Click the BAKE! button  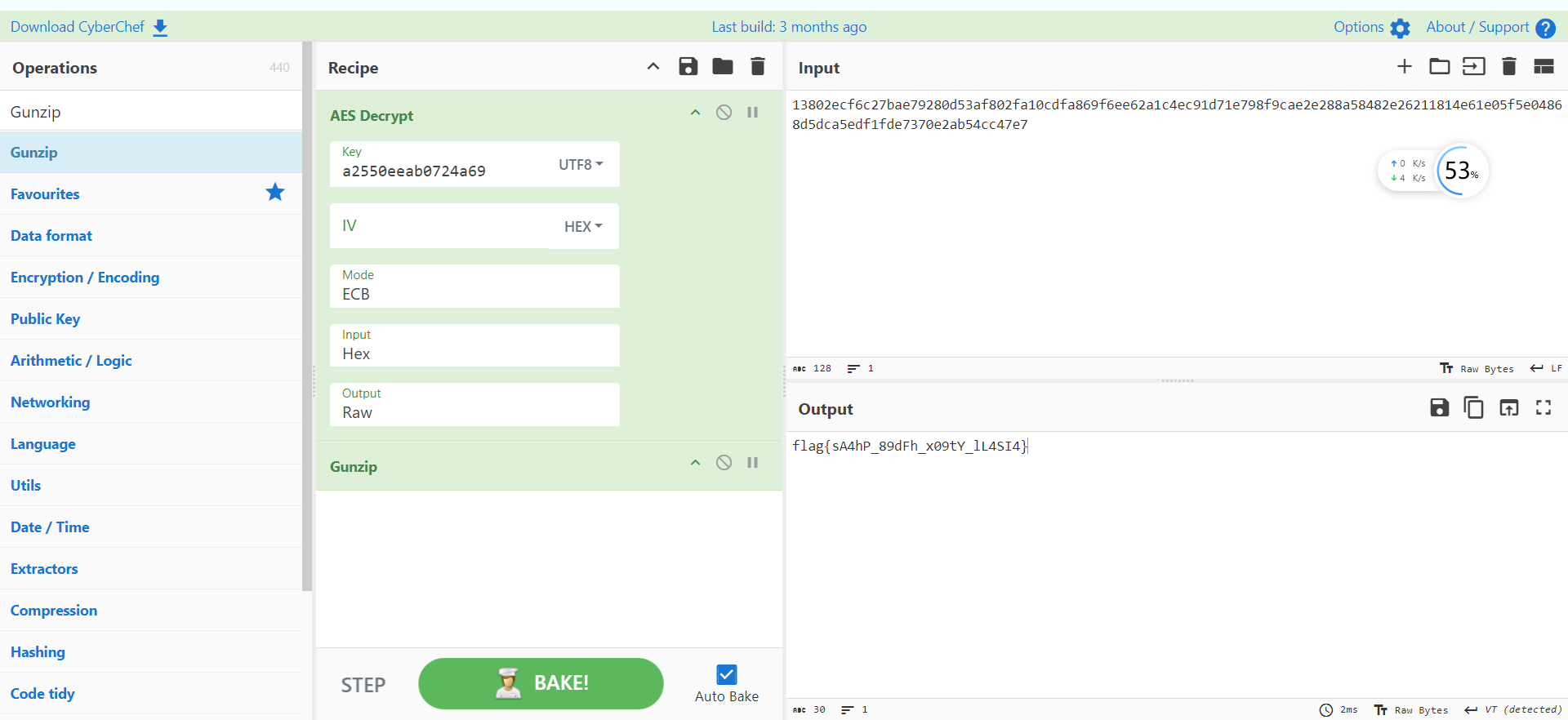pyautogui.click(x=541, y=683)
